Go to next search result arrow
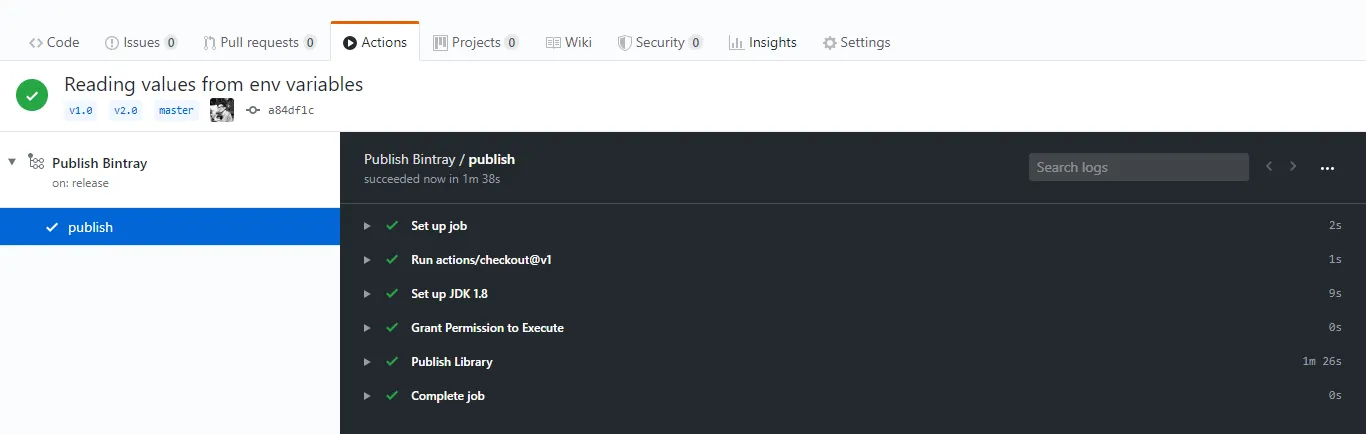The width and height of the screenshot is (1366, 434). point(1293,167)
